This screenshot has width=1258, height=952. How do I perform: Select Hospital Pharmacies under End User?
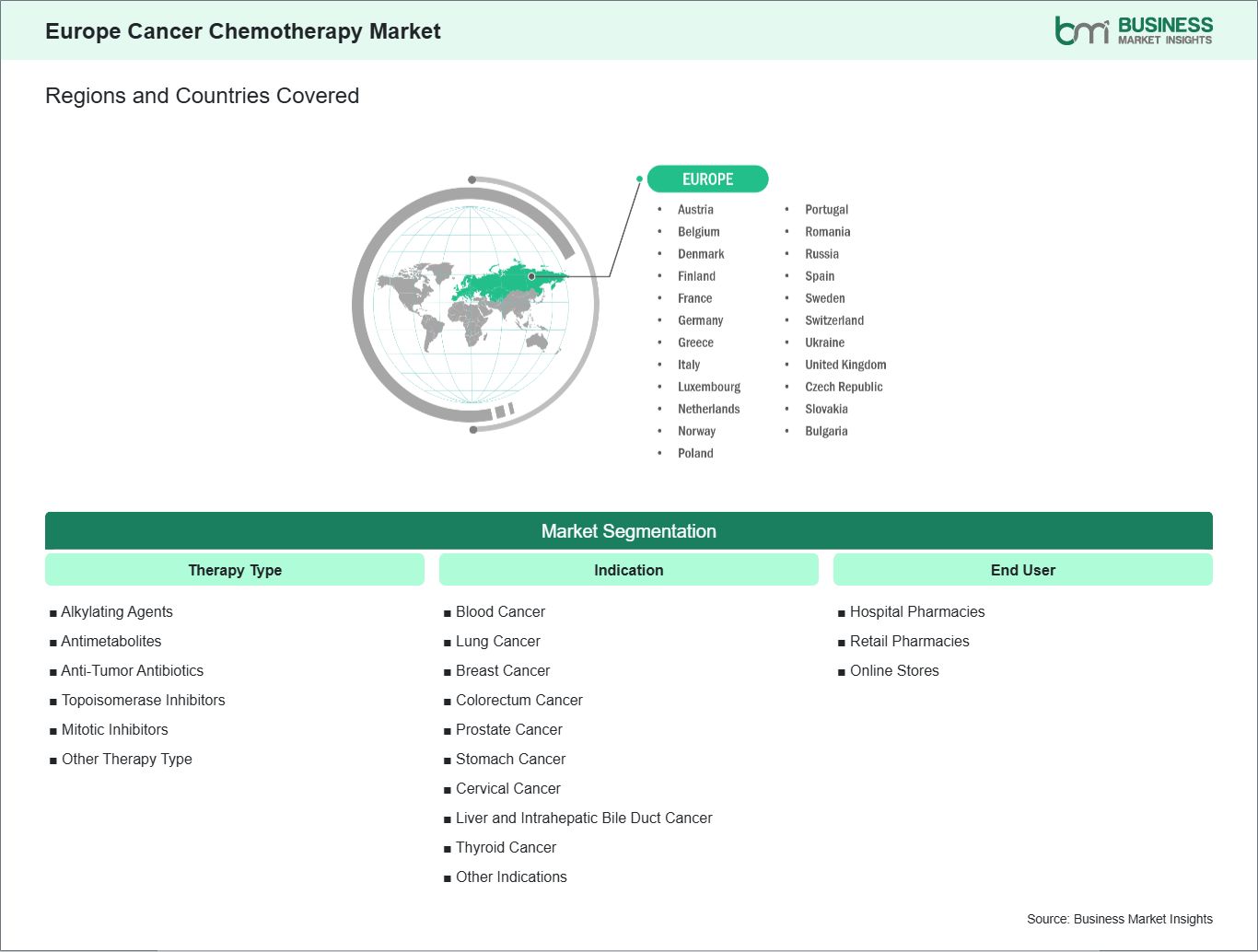pyautogui.click(x=917, y=611)
